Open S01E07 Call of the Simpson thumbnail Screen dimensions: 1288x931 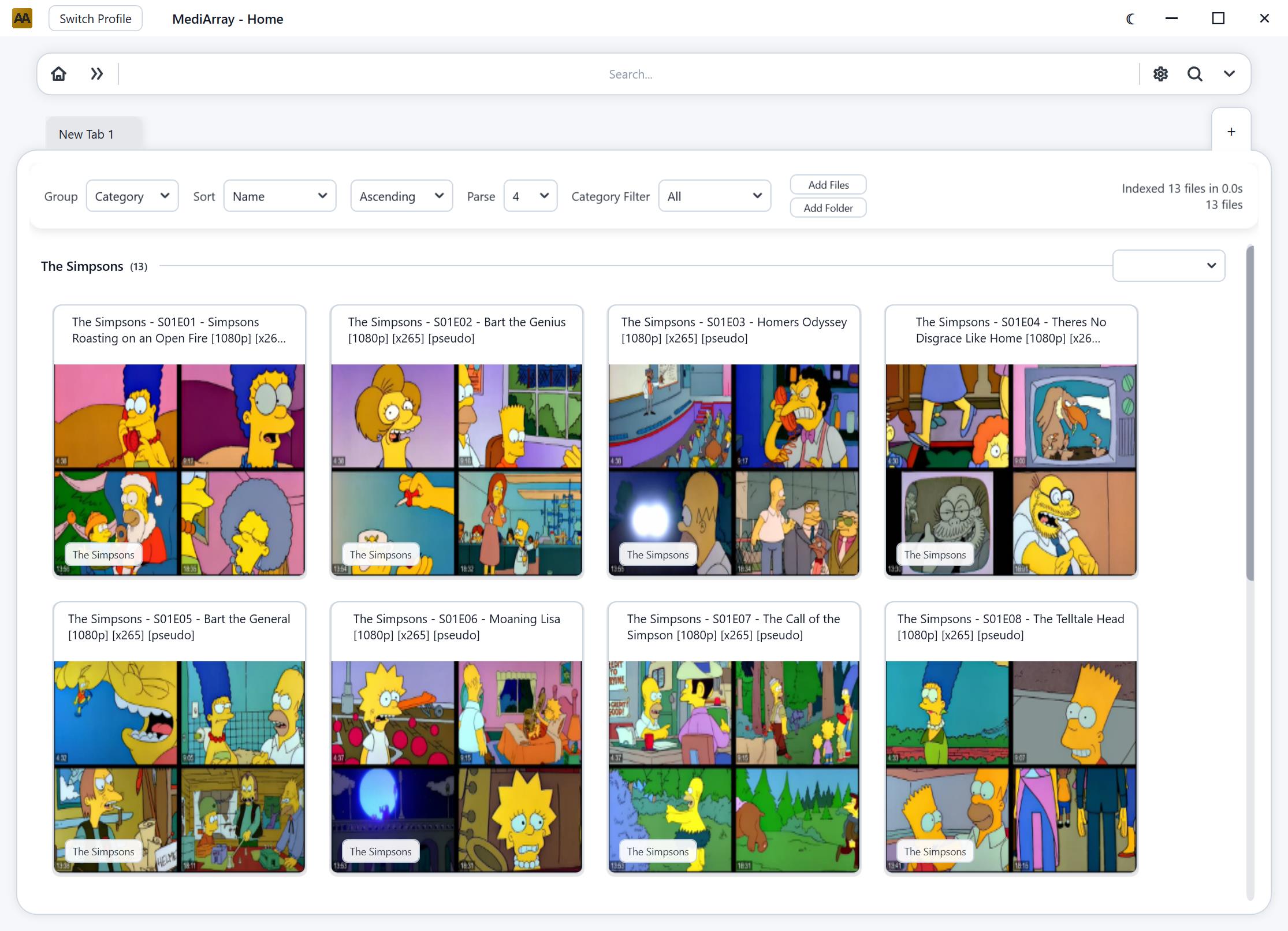click(x=734, y=766)
